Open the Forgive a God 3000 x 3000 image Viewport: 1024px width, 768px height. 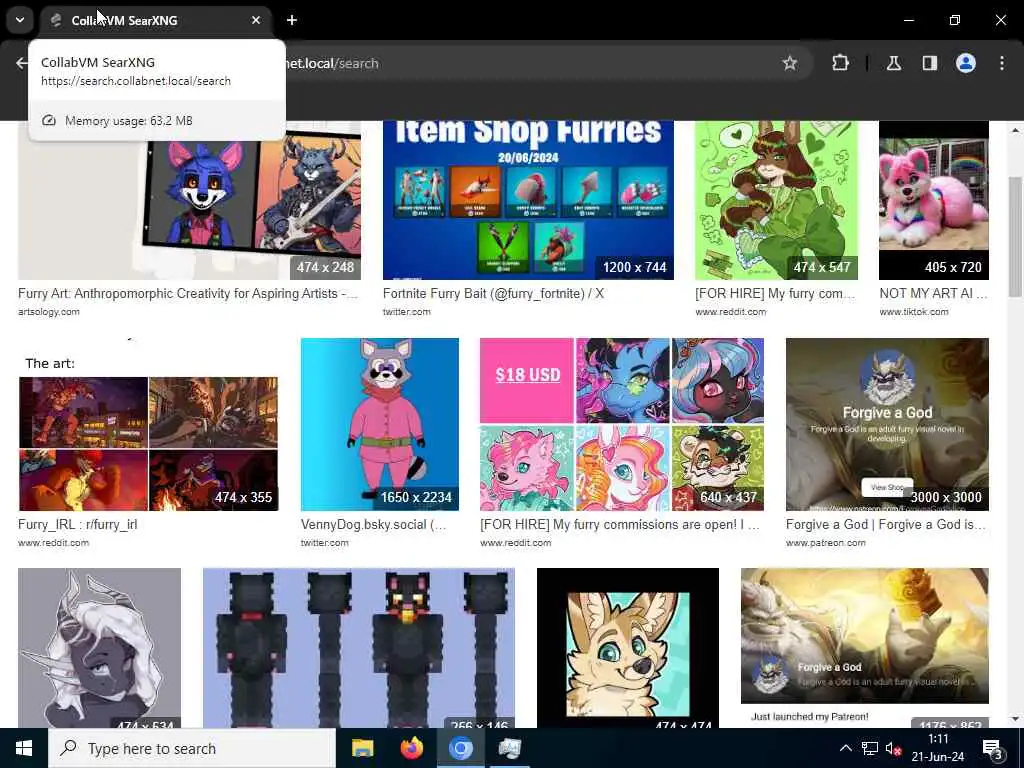point(888,424)
